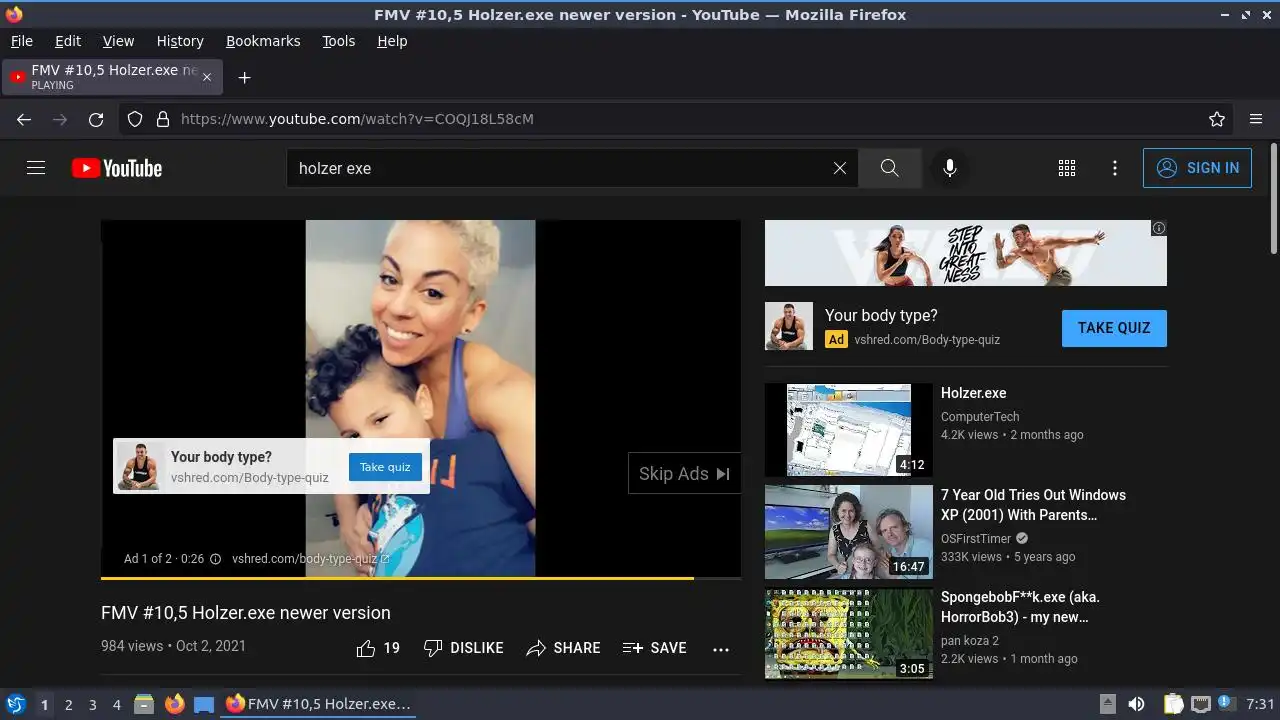The height and width of the screenshot is (720, 1280).
Task: Open system volume control in tray
Action: point(1136,704)
